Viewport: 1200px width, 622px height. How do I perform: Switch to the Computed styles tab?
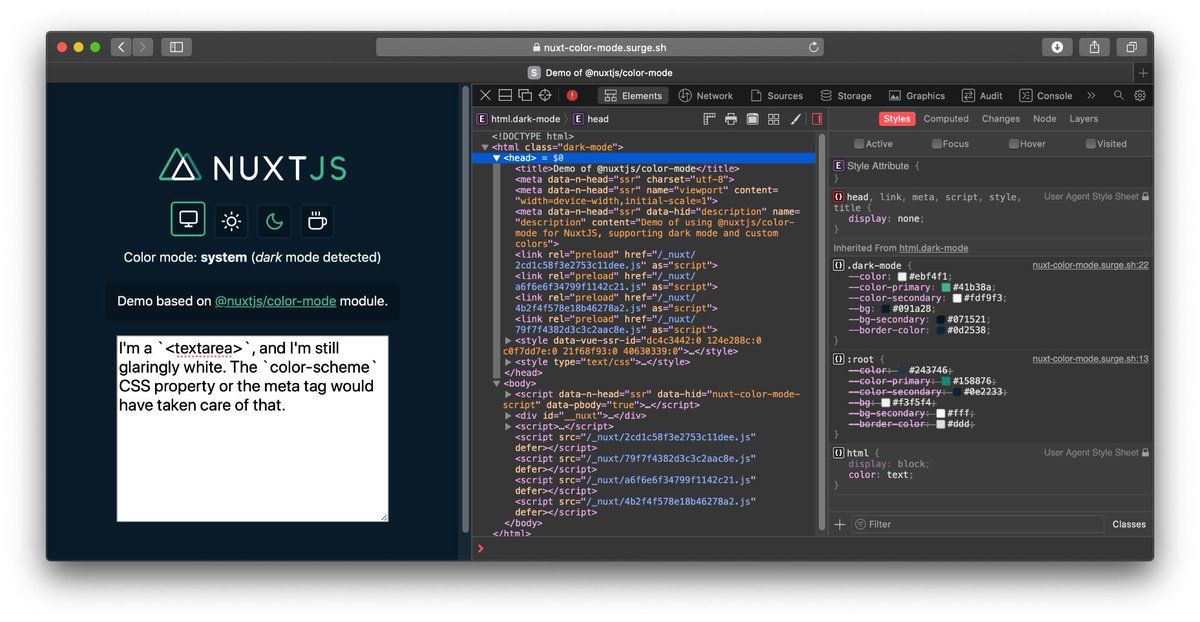click(x=945, y=119)
